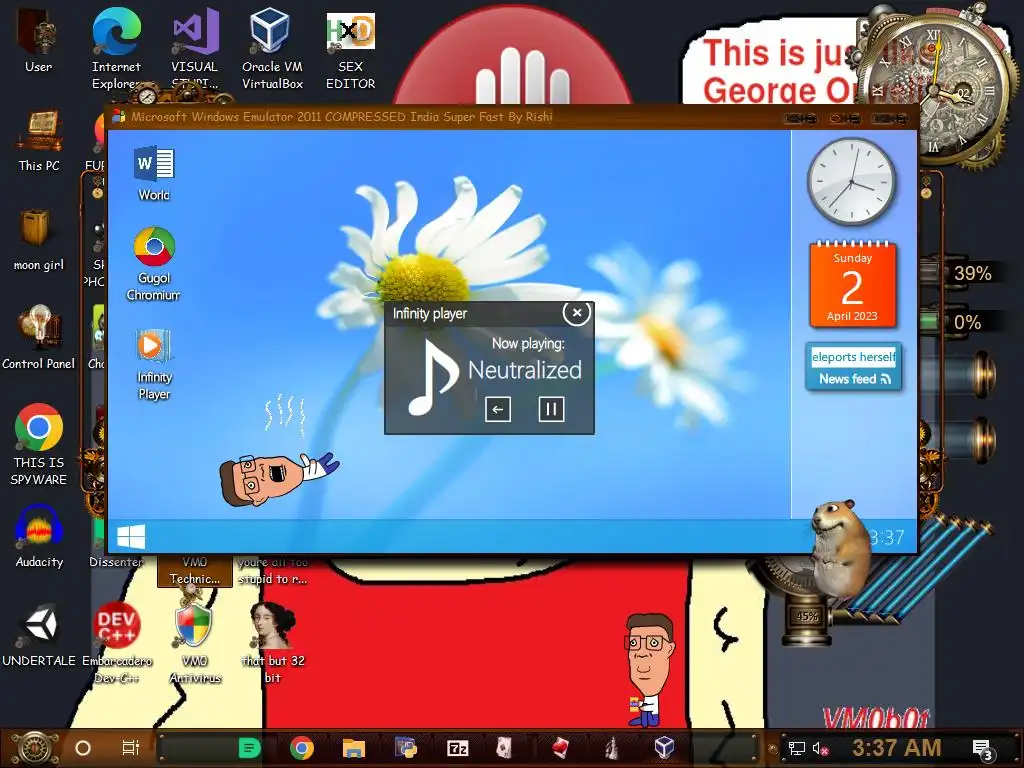This screenshot has width=1024, height=768.
Task: Go to previous track in Infinity player
Action: [498, 409]
